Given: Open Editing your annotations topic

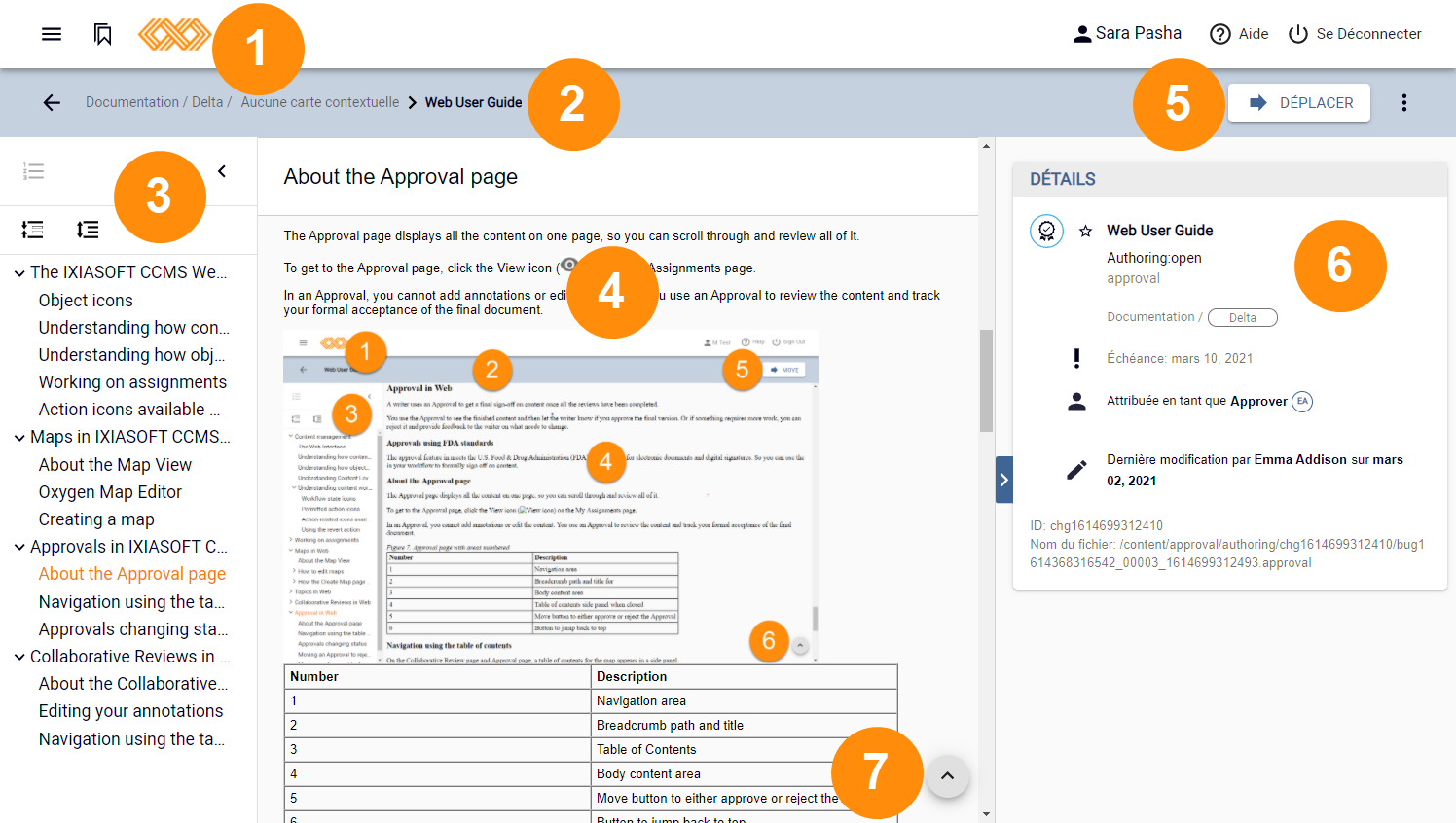Looking at the screenshot, I should click(x=131, y=711).
